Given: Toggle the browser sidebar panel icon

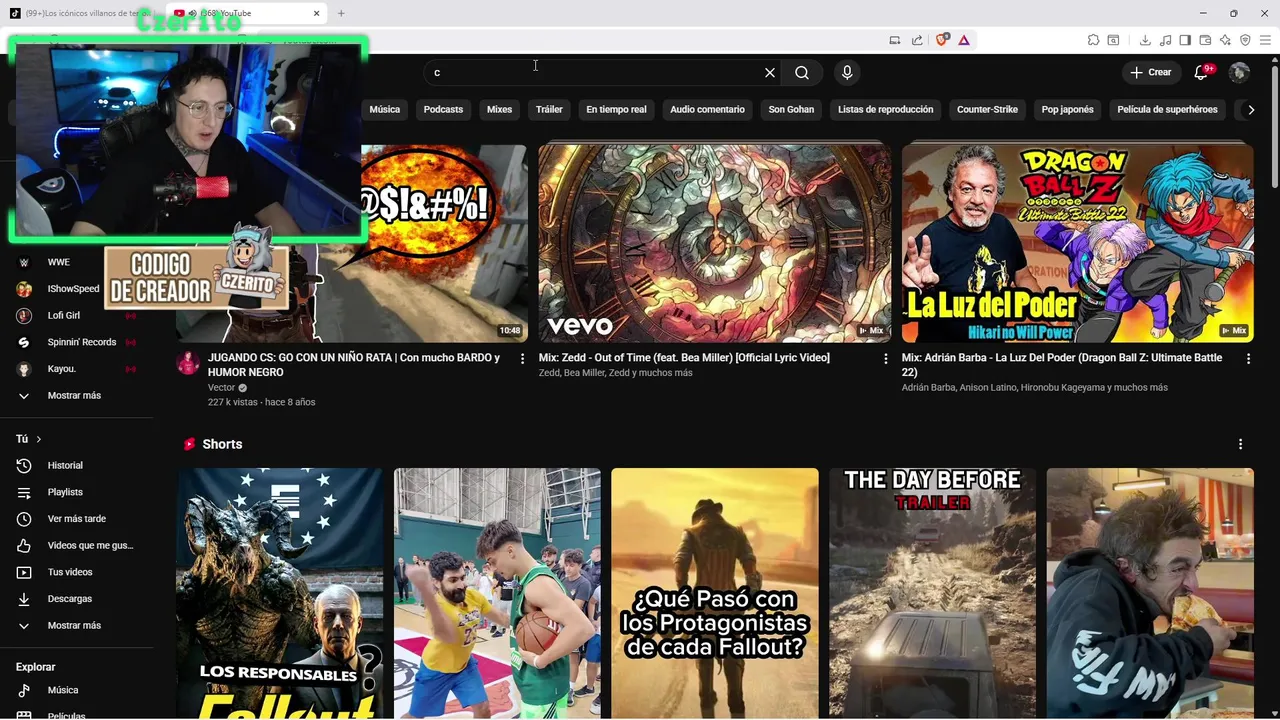Looking at the screenshot, I should tap(1185, 40).
